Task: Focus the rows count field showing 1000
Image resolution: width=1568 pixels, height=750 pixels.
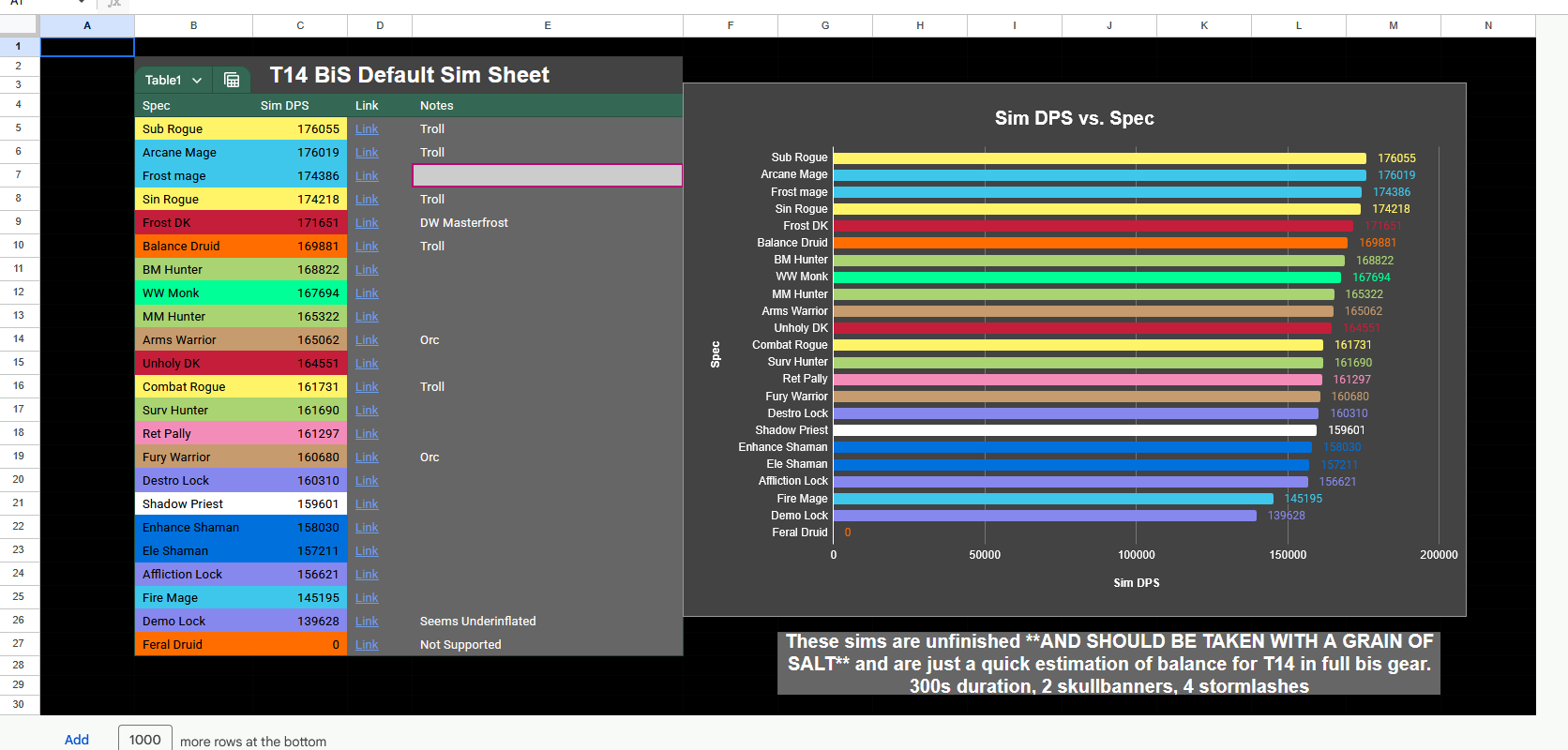Action: point(145,739)
